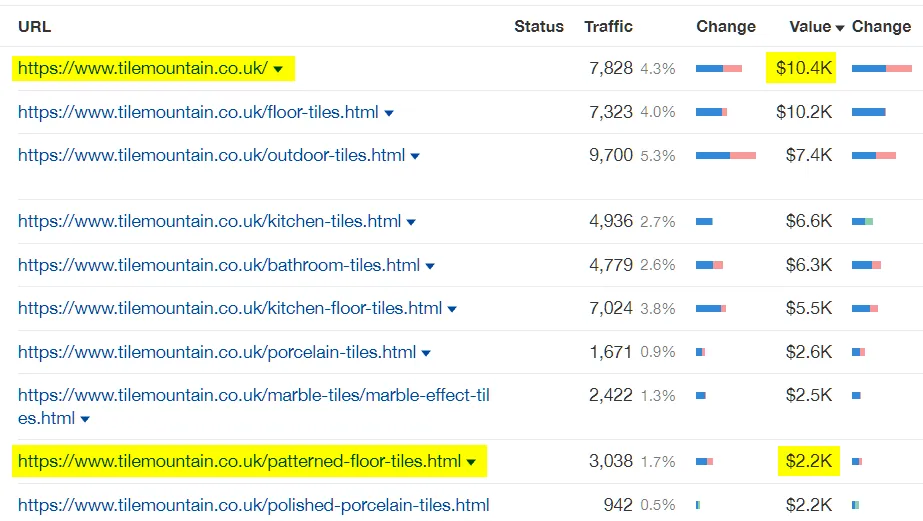Expand dropdown arrow beside marble-effect-tiles URL
923x521 pixels.
pos(85,419)
